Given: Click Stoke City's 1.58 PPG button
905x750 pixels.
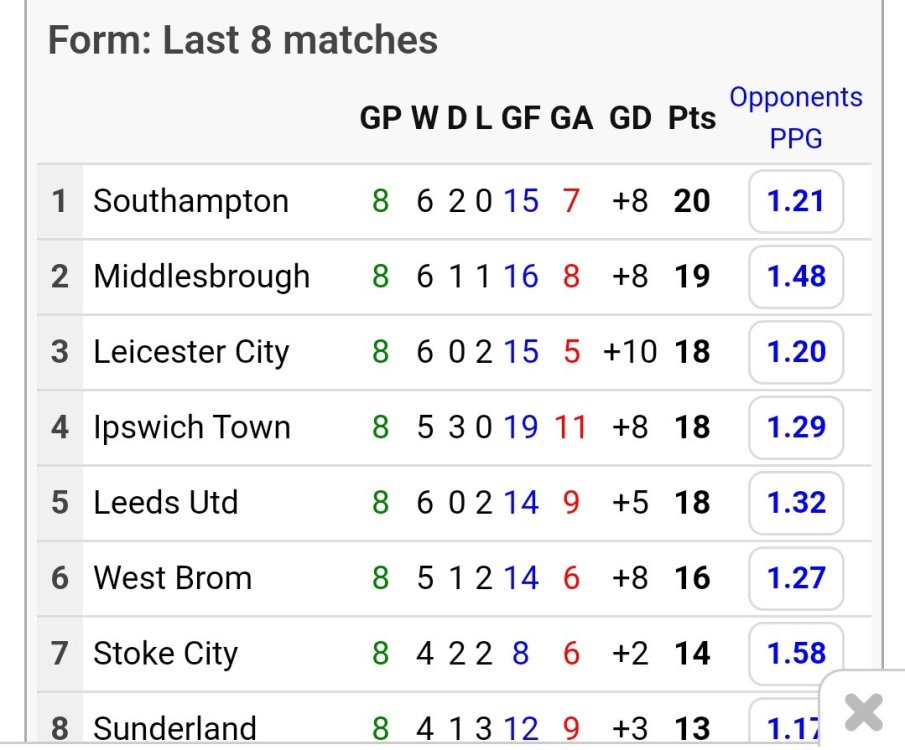Looking at the screenshot, I should 795,653.
